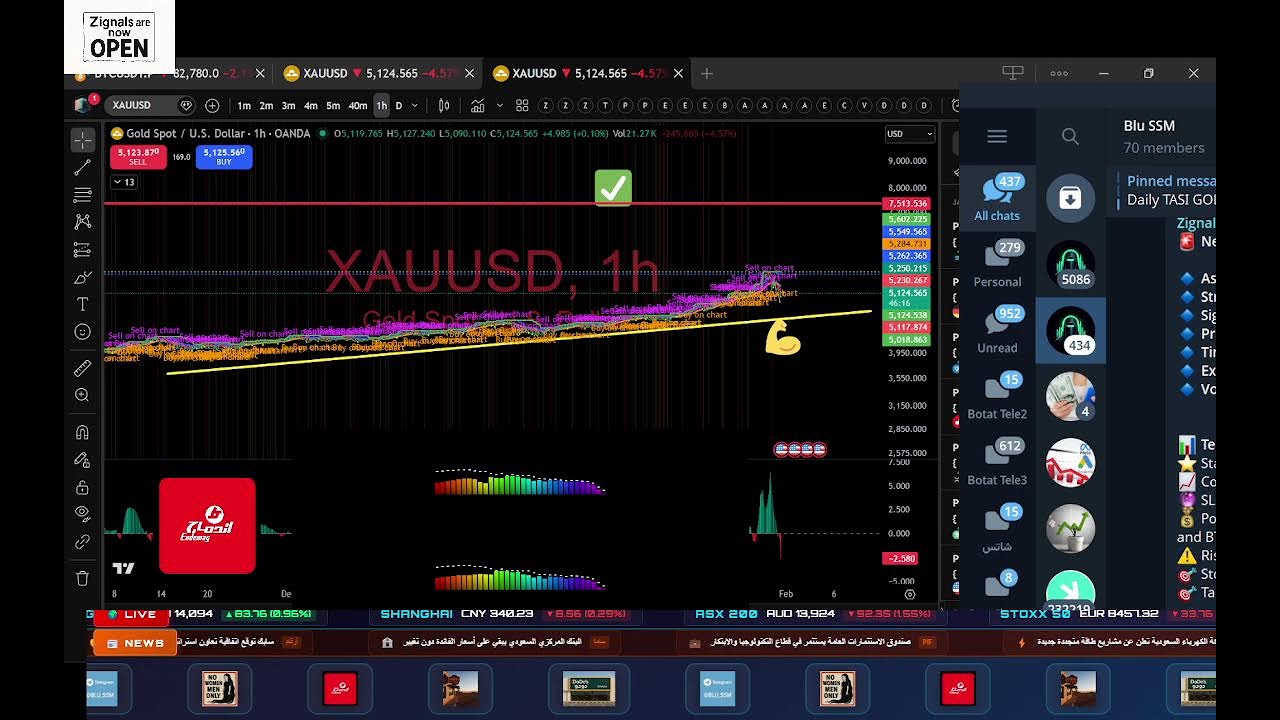This screenshot has width=1280, height=720.
Task: Open the chat with 5086 unread
Action: coord(1070,264)
